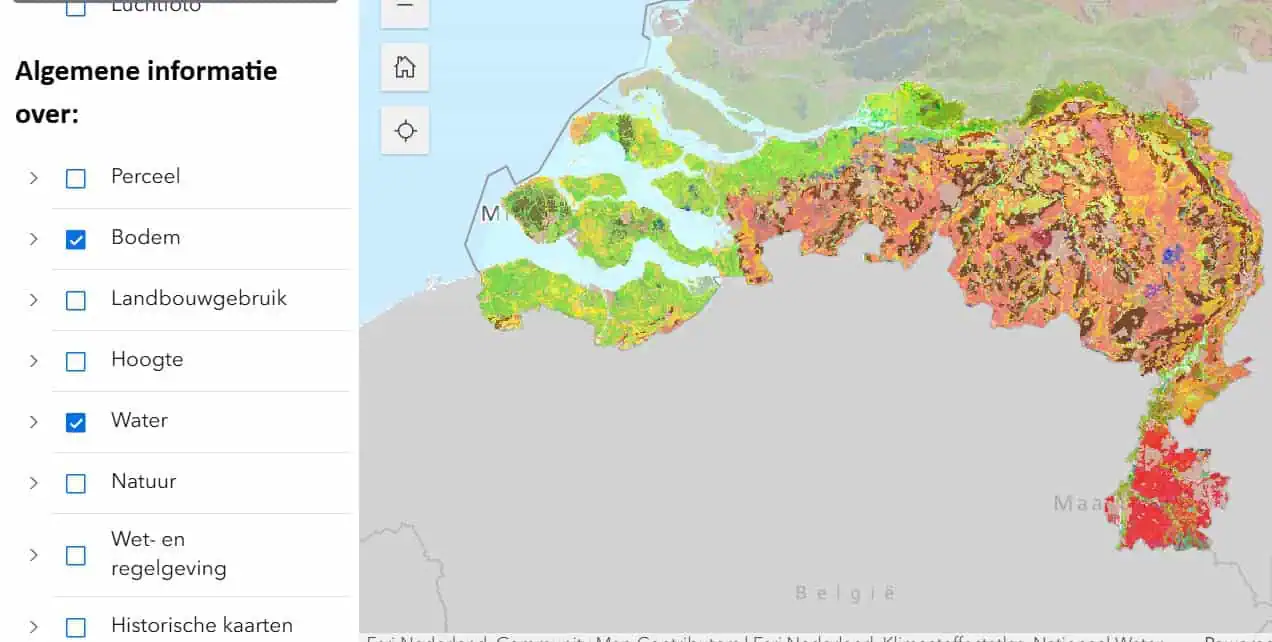
Task: Expand the Hoogte group arrow
Action: click(34, 361)
